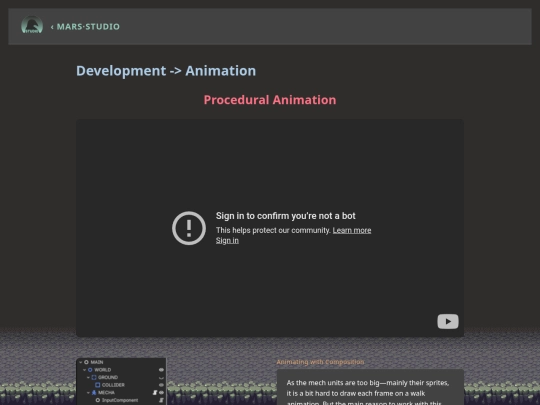This screenshot has height=405, width=540.
Task: Select the WORLD node type icon
Action: tap(90, 370)
